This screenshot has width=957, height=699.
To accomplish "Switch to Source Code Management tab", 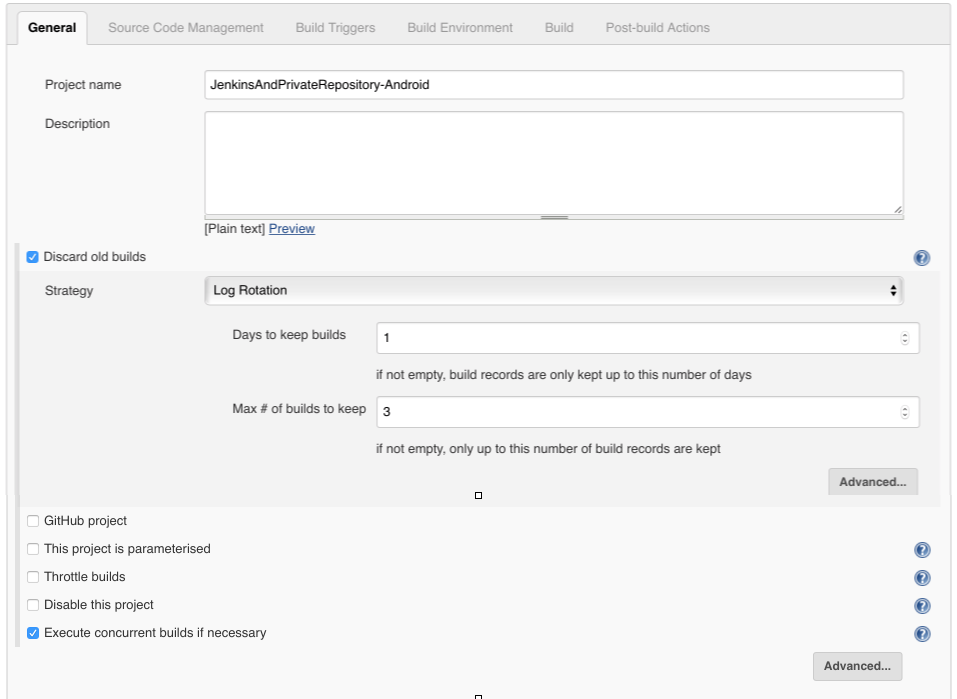I will [x=186, y=28].
